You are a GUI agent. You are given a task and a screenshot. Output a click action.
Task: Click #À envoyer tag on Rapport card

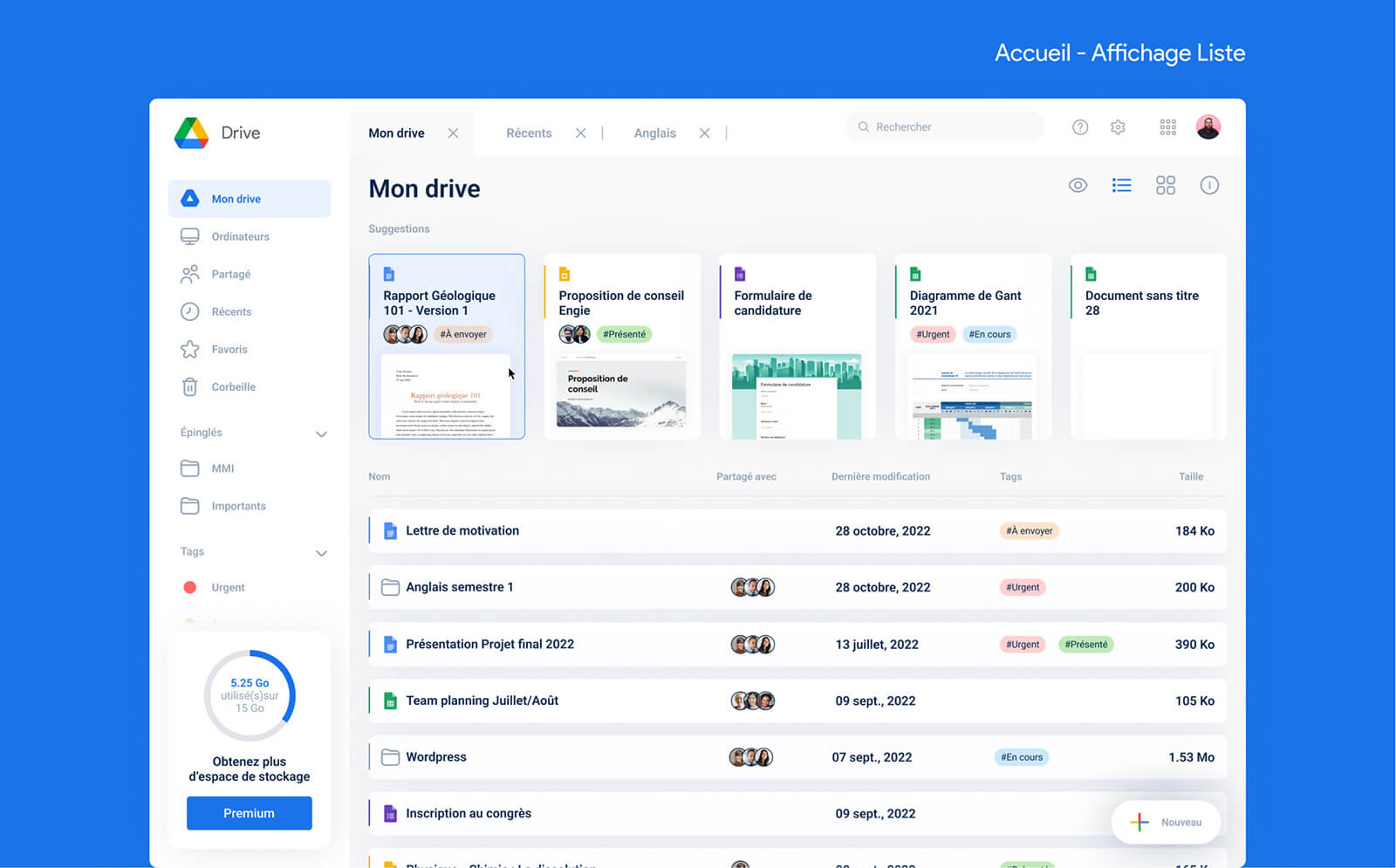tap(463, 334)
